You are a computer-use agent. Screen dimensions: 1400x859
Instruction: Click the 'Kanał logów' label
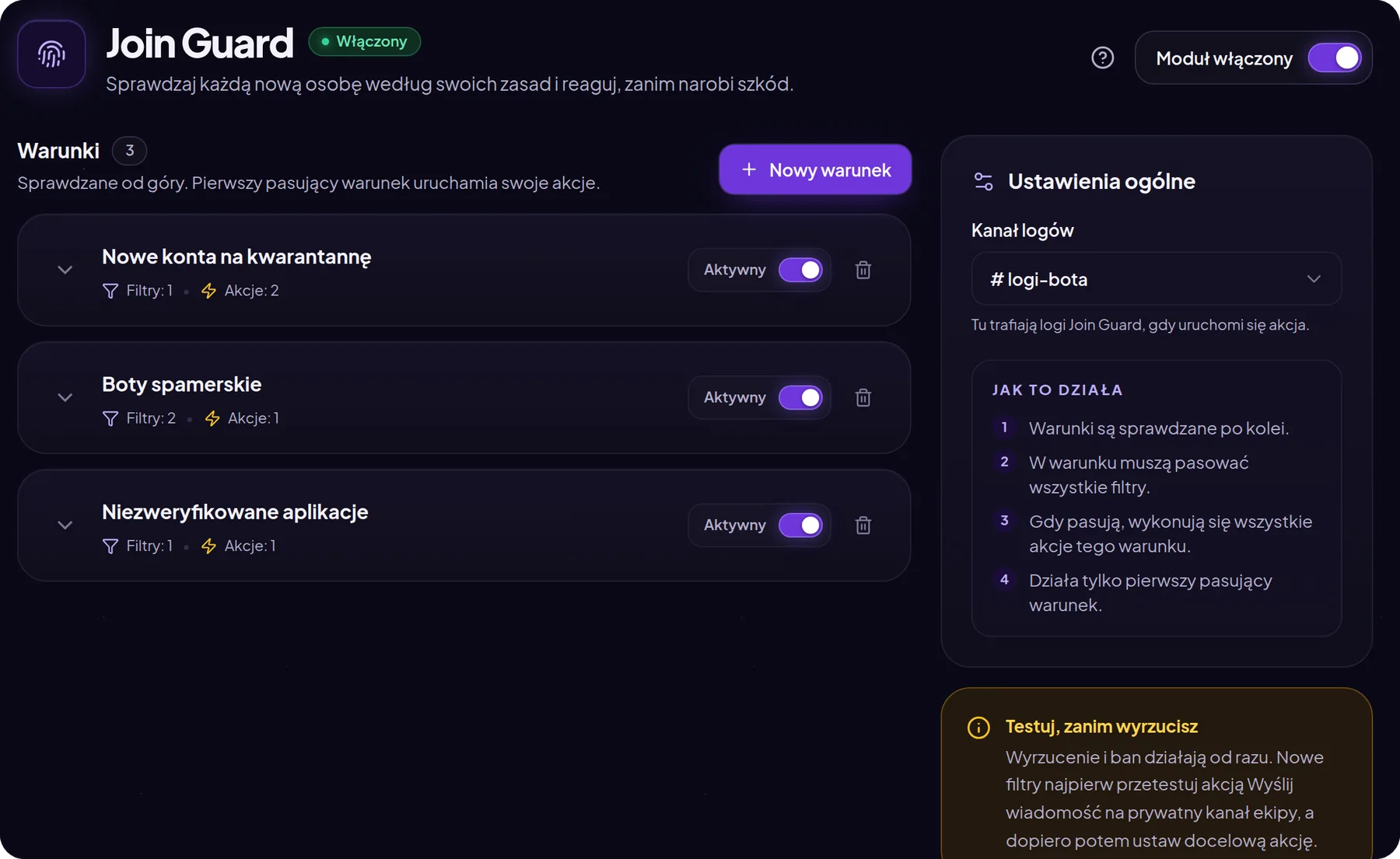click(1022, 230)
